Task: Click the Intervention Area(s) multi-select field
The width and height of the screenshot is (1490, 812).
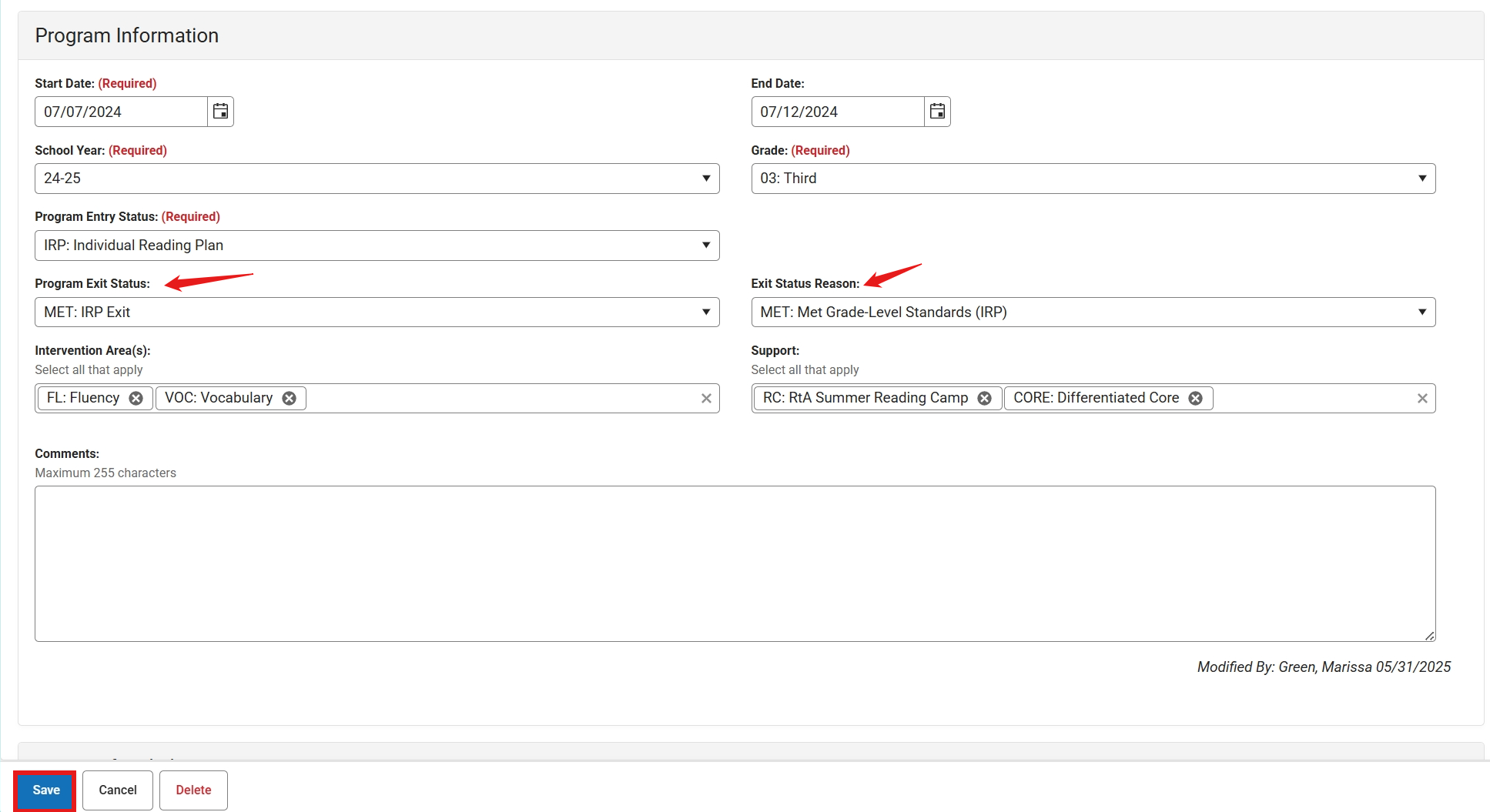Action: [x=501, y=398]
